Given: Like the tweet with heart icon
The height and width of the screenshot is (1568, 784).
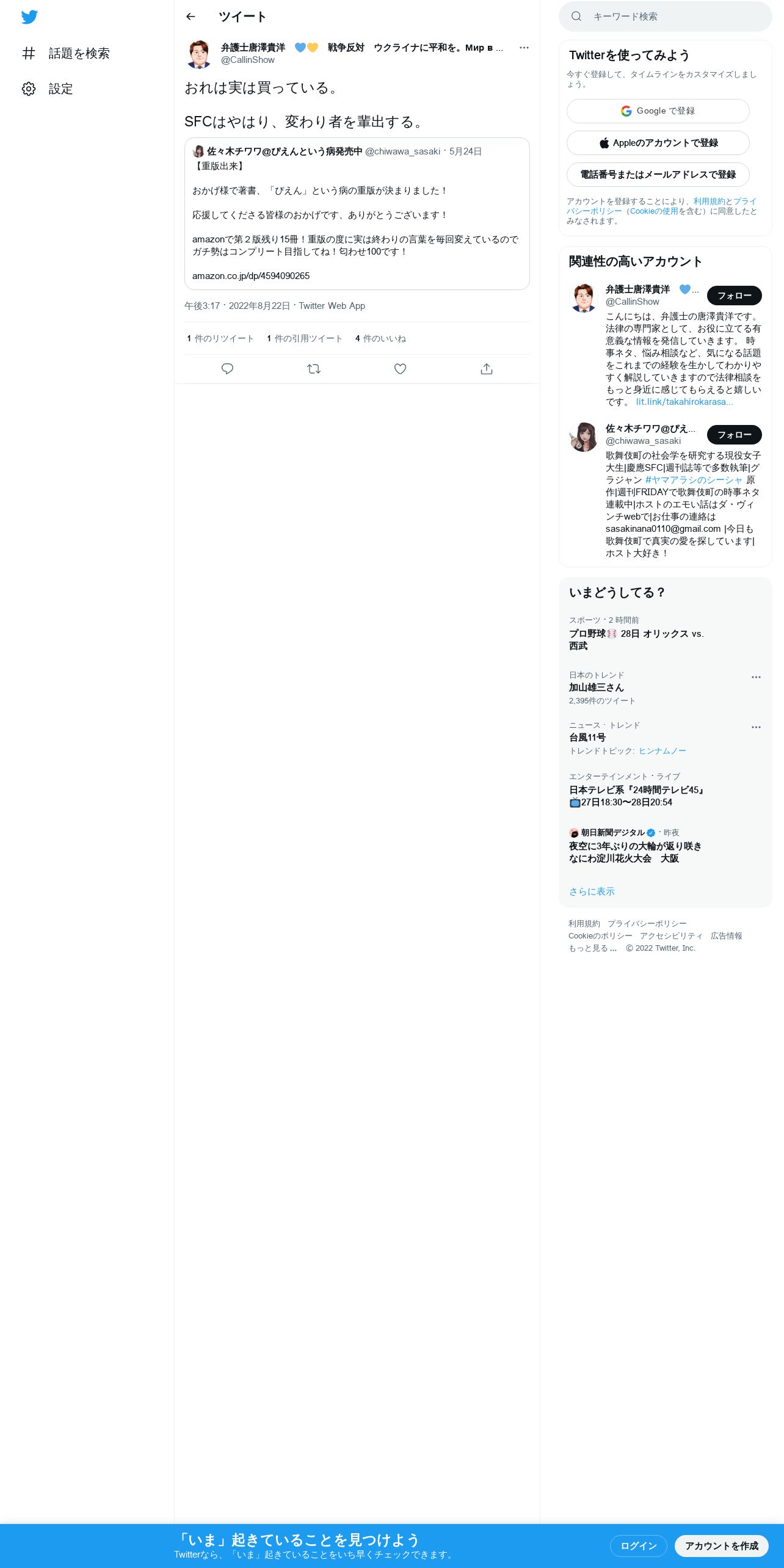Looking at the screenshot, I should pyautogui.click(x=400, y=369).
